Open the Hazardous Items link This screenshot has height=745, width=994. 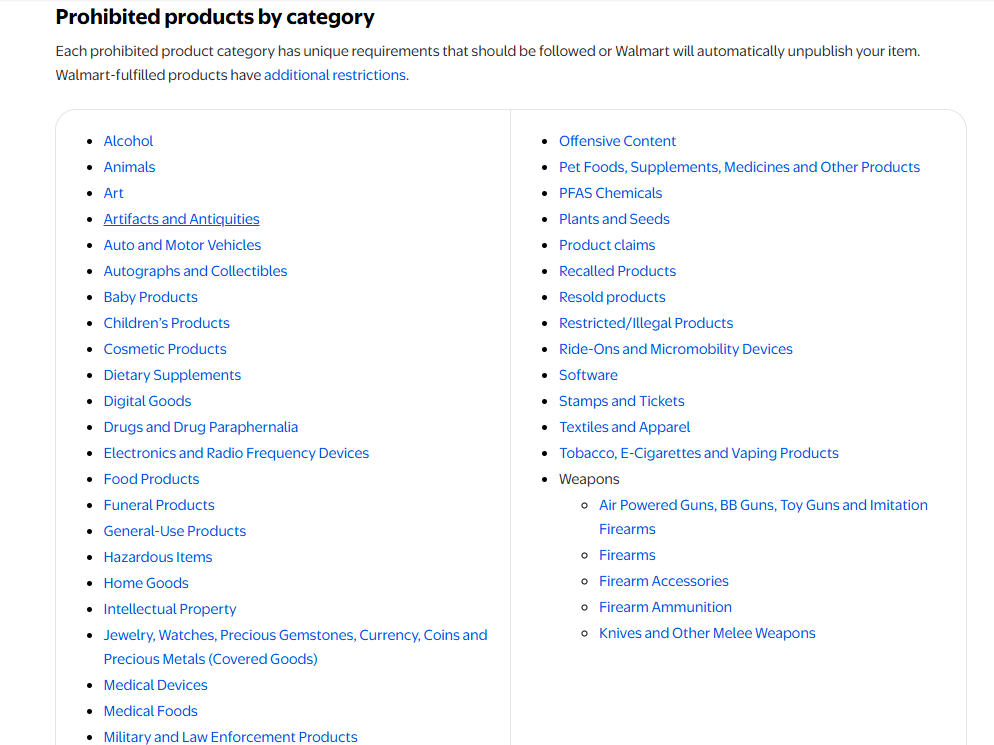pos(158,557)
